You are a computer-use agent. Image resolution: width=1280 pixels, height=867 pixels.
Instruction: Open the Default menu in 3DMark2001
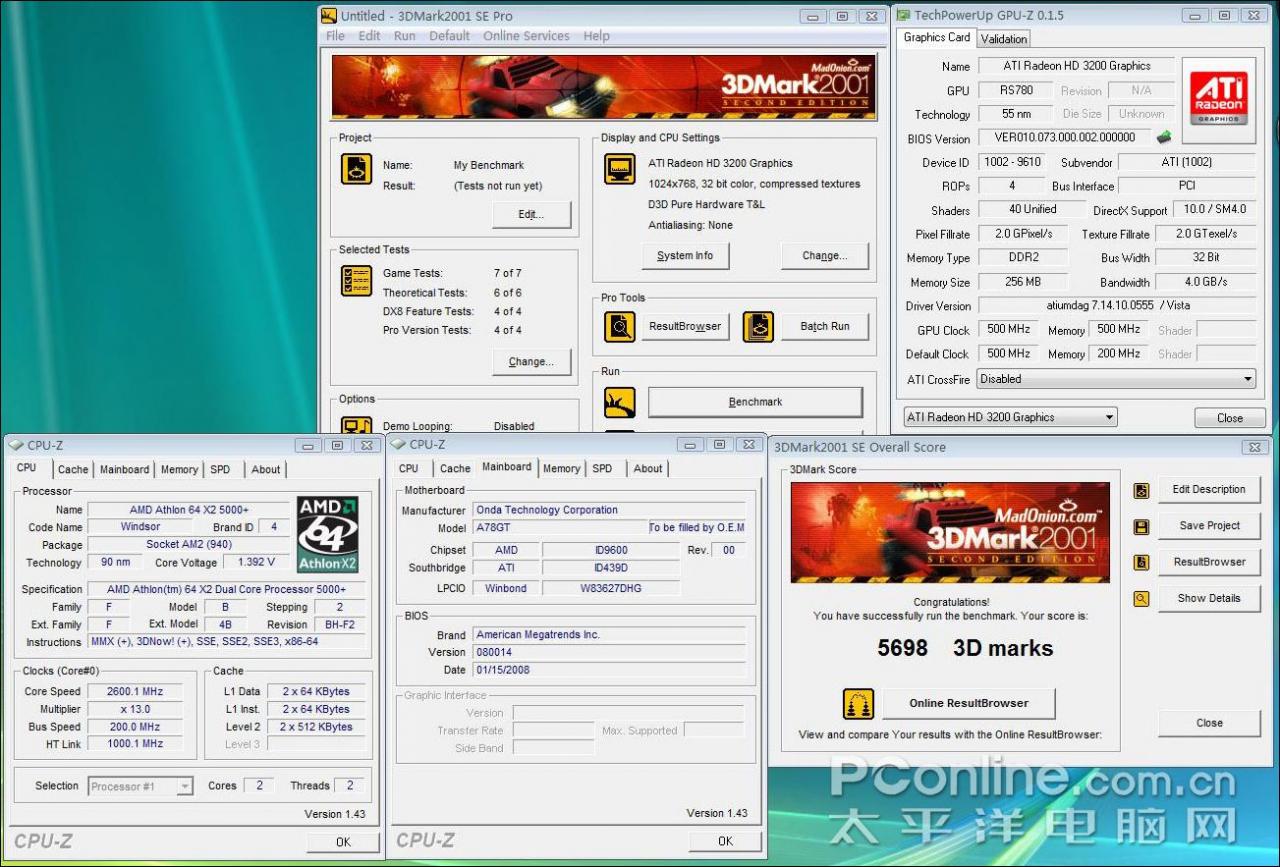(x=449, y=36)
